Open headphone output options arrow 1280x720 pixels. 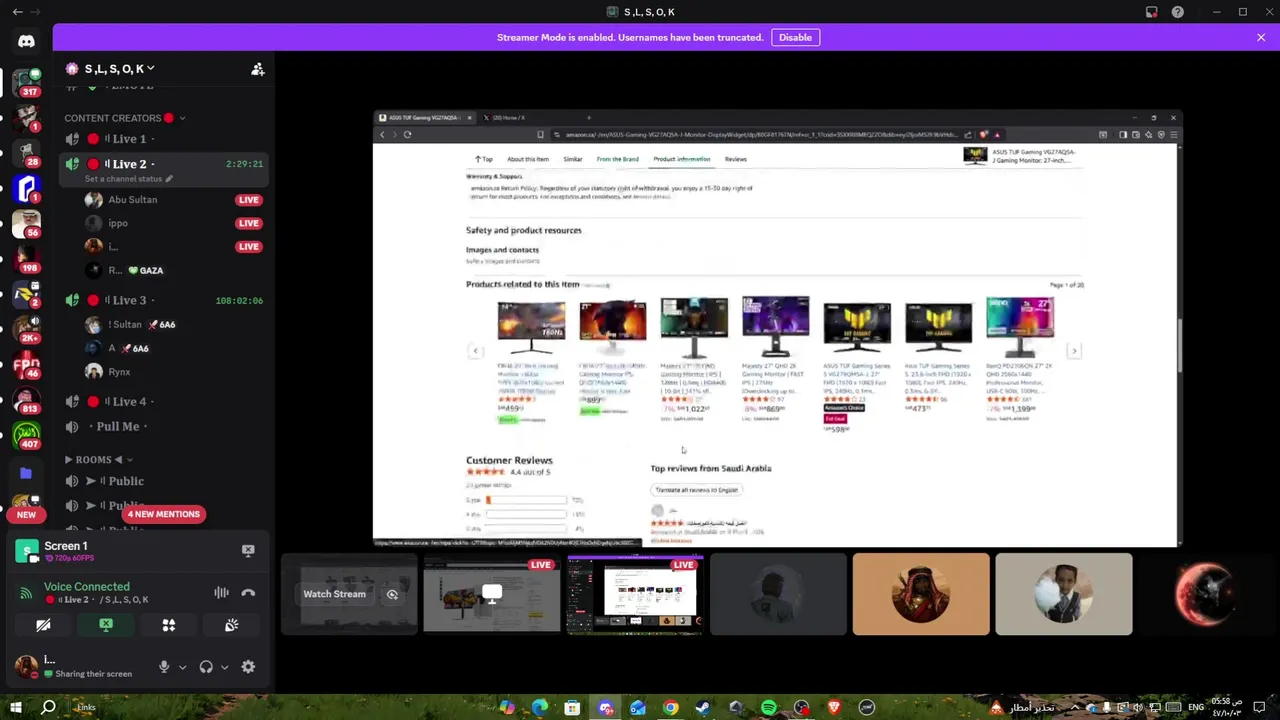click(x=224, y=667)
